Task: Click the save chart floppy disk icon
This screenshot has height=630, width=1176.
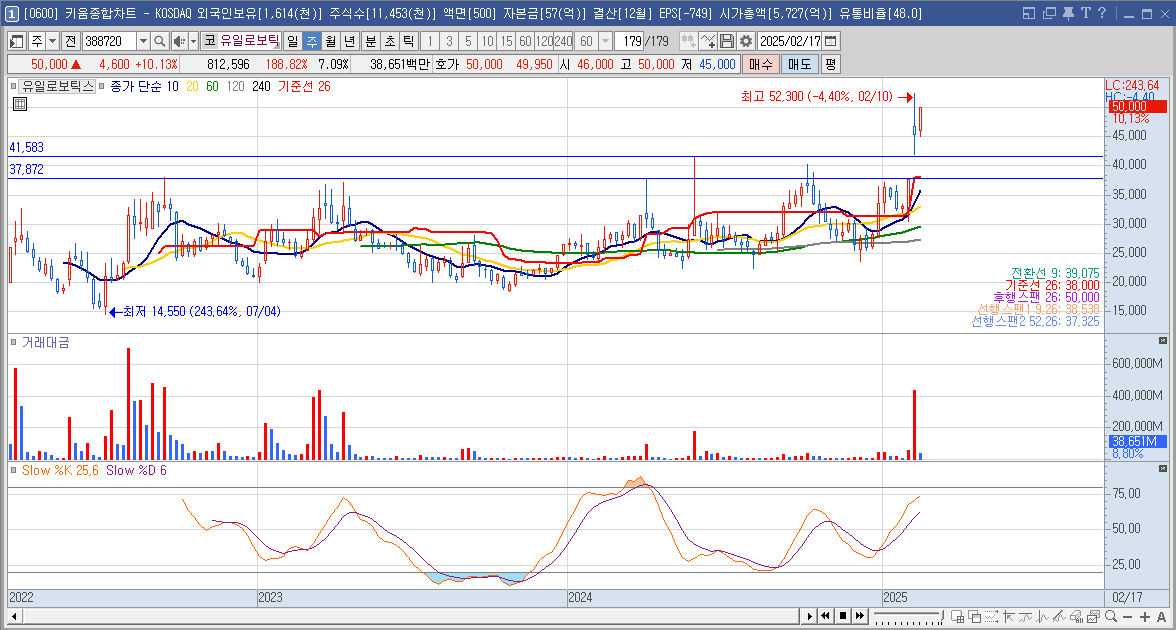Action: pyautogui.click(x=727, y=40)
